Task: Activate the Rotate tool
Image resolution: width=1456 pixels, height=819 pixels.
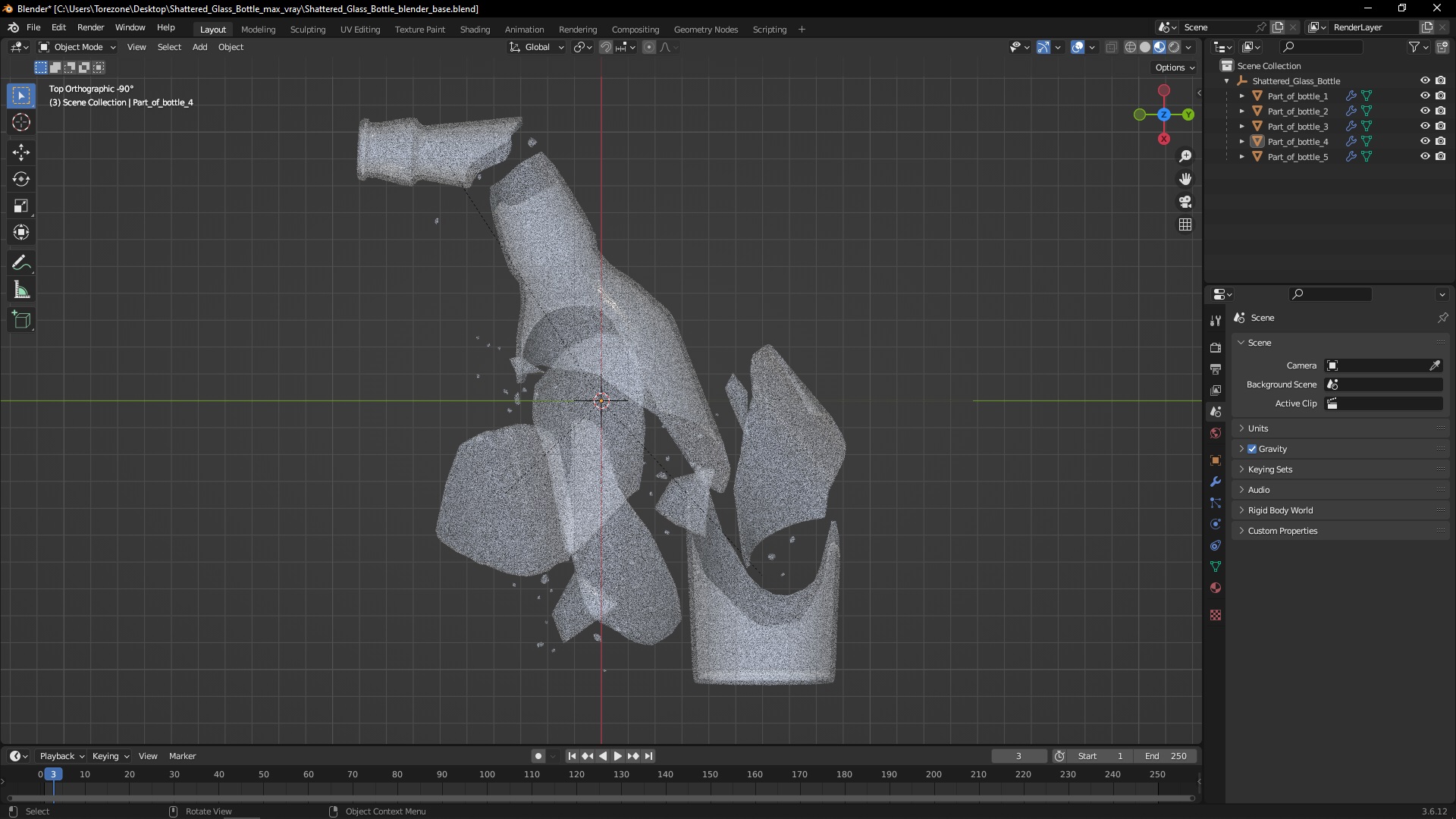Action: [21, 179]
